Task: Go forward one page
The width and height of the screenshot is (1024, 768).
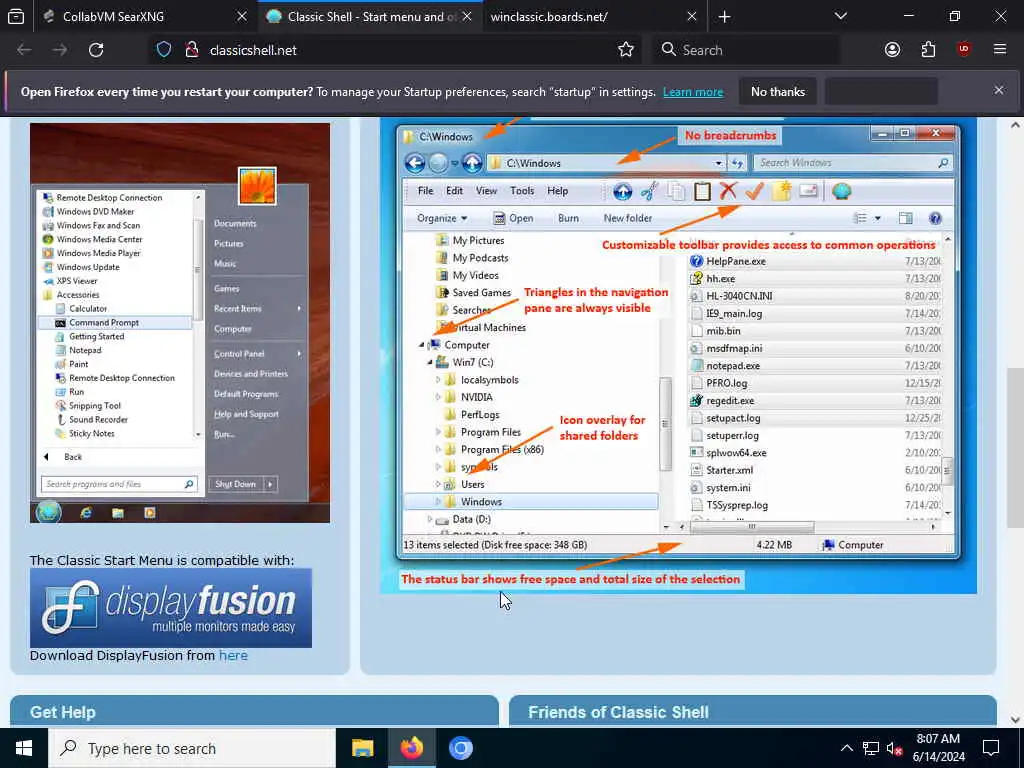Action: tap(60, 50)
